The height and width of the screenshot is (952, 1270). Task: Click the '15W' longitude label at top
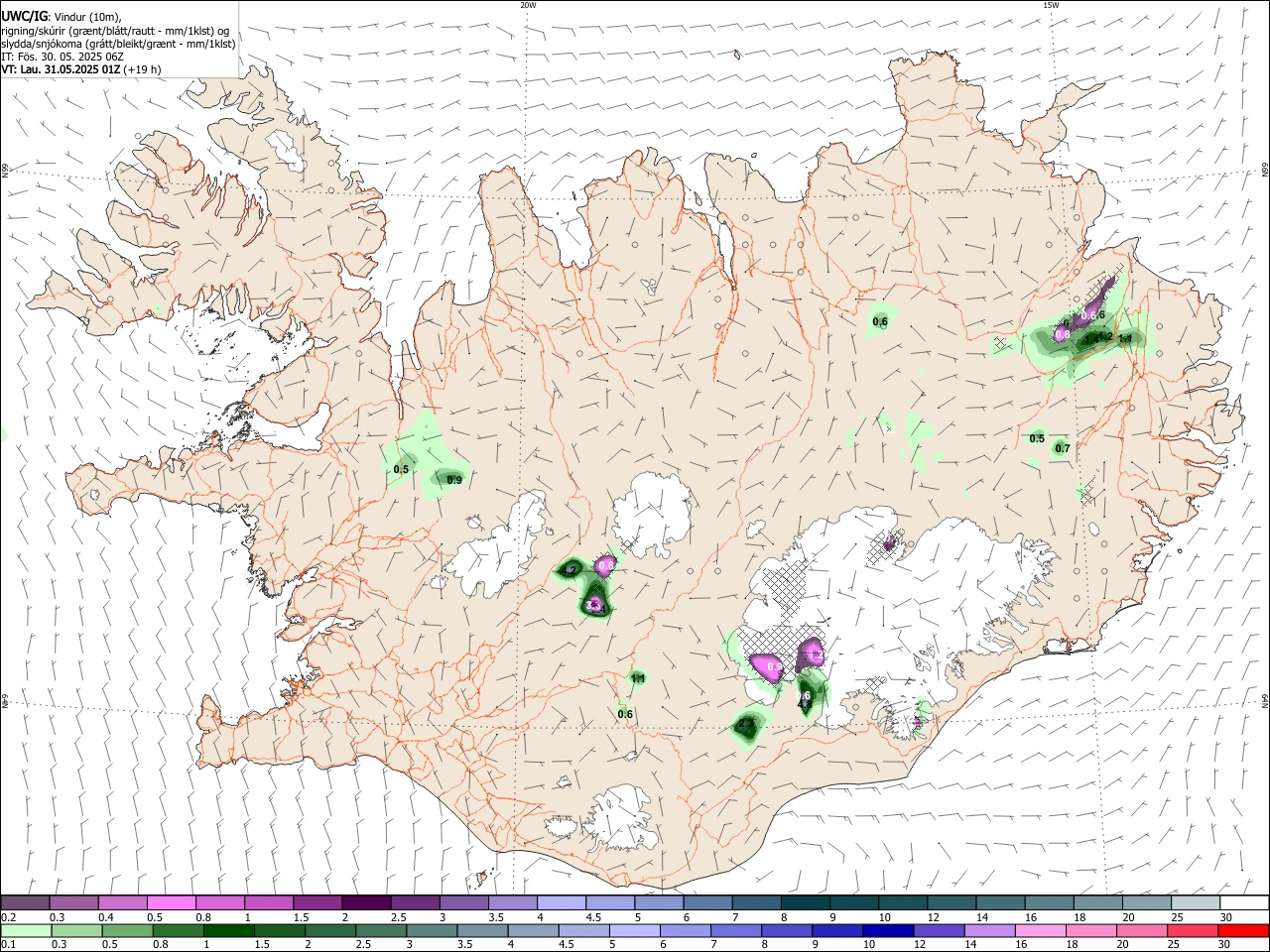pyautogui.click(x=1050, y=5)
